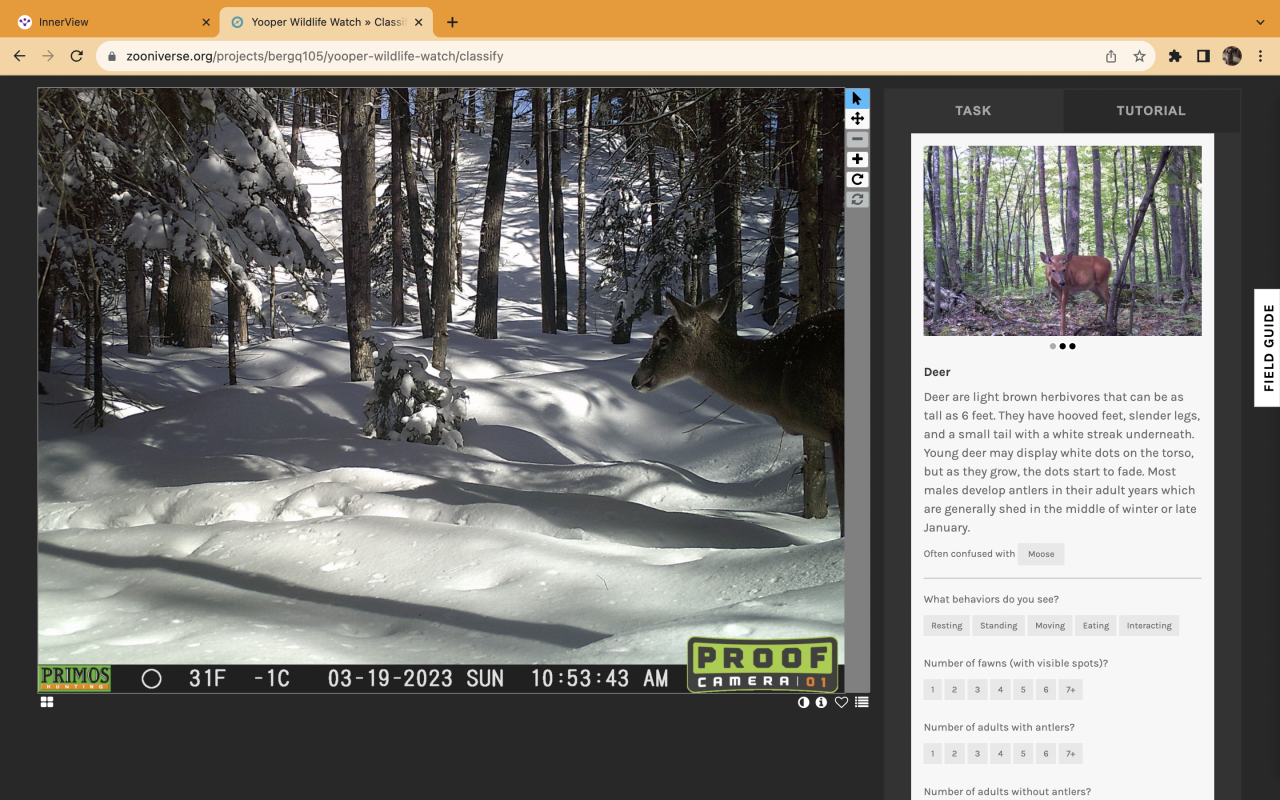Choose 7+ for adults with antlers
Viewport: 1280px width, 800px height.
1070,754
